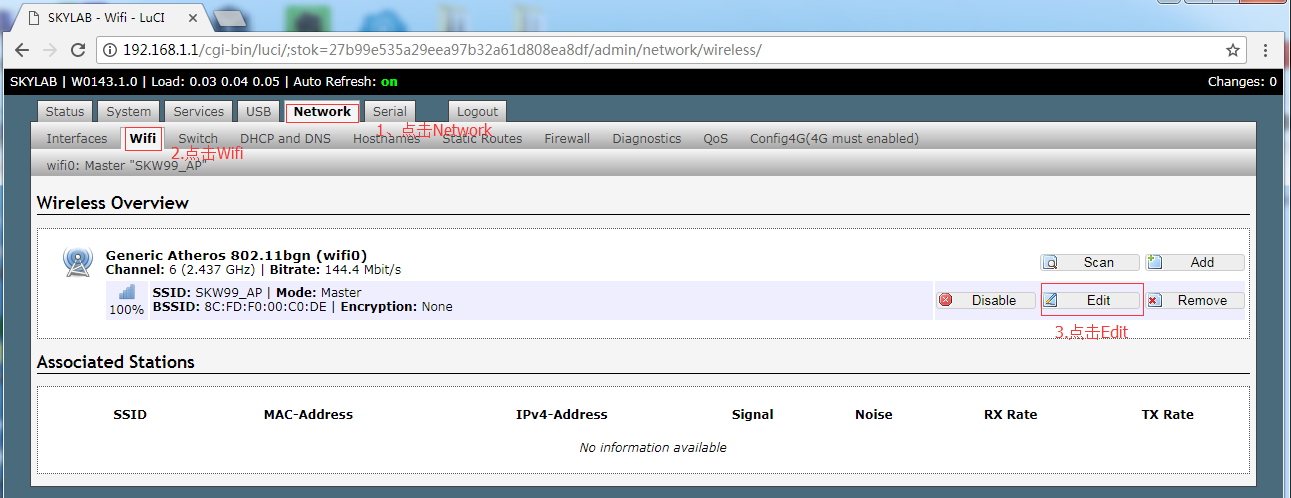Open Chrome's three-dot menu
Viewport: 1291px width, 498px height.
pos(1268,50)
